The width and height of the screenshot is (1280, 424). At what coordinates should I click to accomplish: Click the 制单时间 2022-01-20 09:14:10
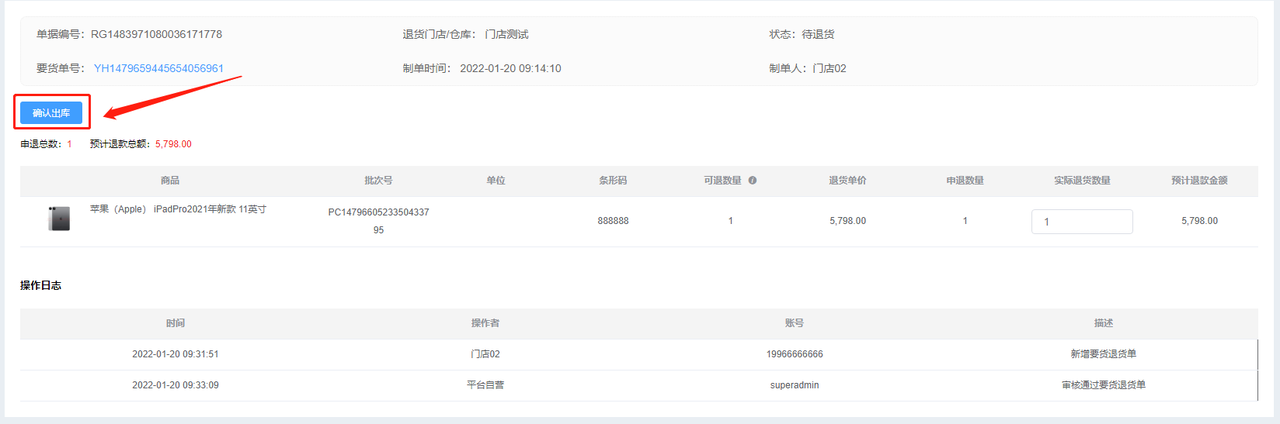pos(510,68)
